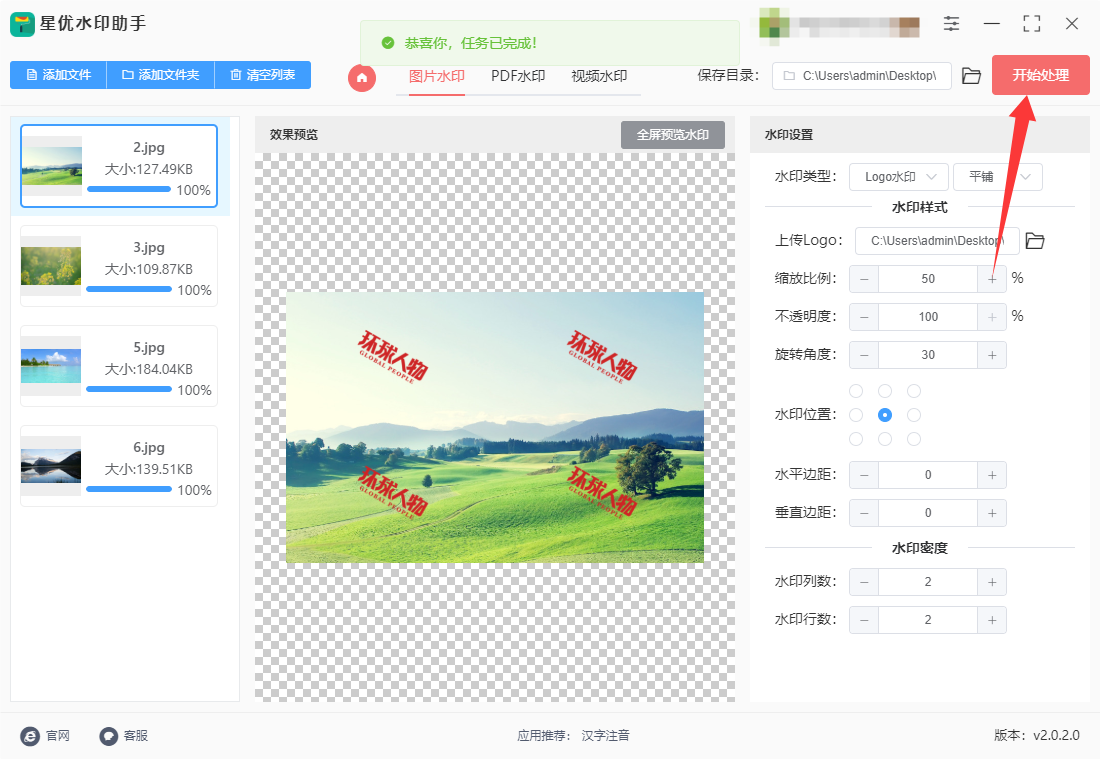Click progress bar of 6.jpg
This screenshot has width=1100, height=760.
[x=129, y=489]
